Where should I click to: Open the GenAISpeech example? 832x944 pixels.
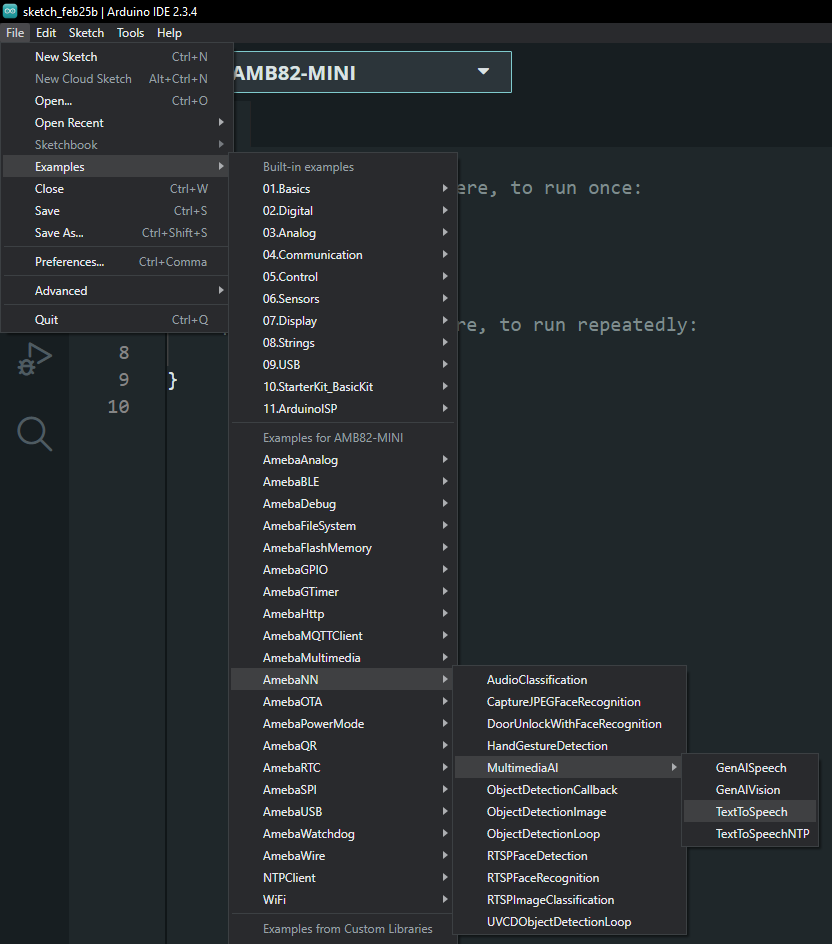[750, 768]
